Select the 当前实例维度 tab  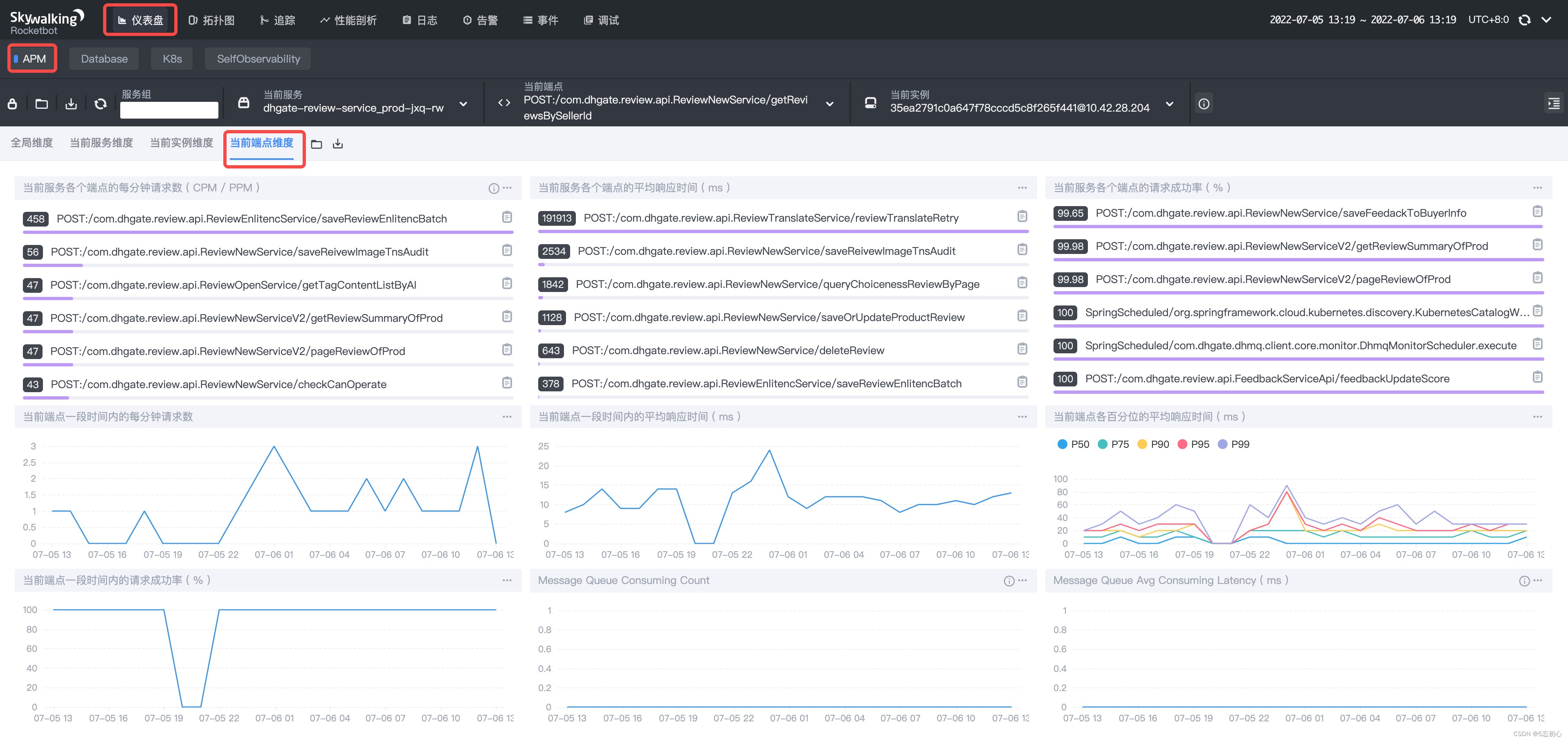tap(182, 143)
